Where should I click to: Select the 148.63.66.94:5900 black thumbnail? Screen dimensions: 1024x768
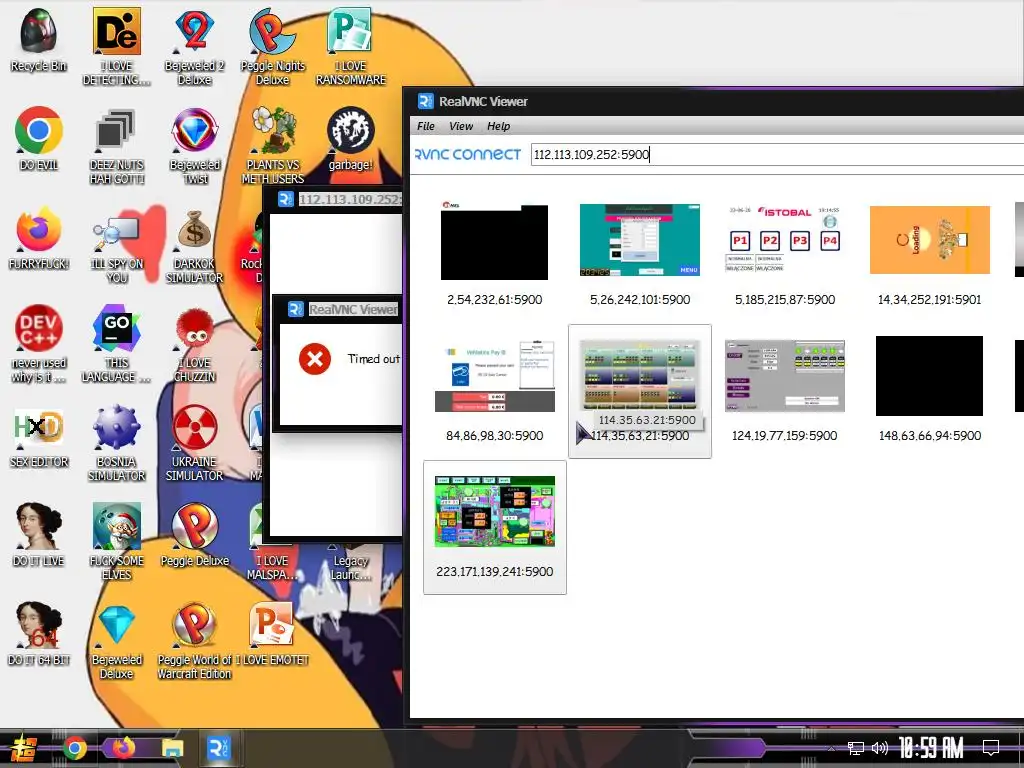[x=929, y=376]
